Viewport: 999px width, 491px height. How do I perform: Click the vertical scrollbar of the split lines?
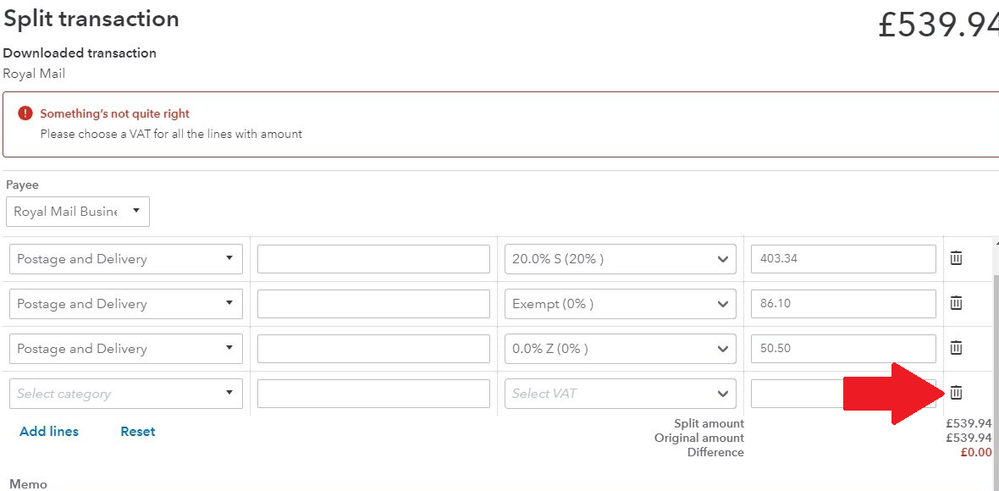pos(994,330)
